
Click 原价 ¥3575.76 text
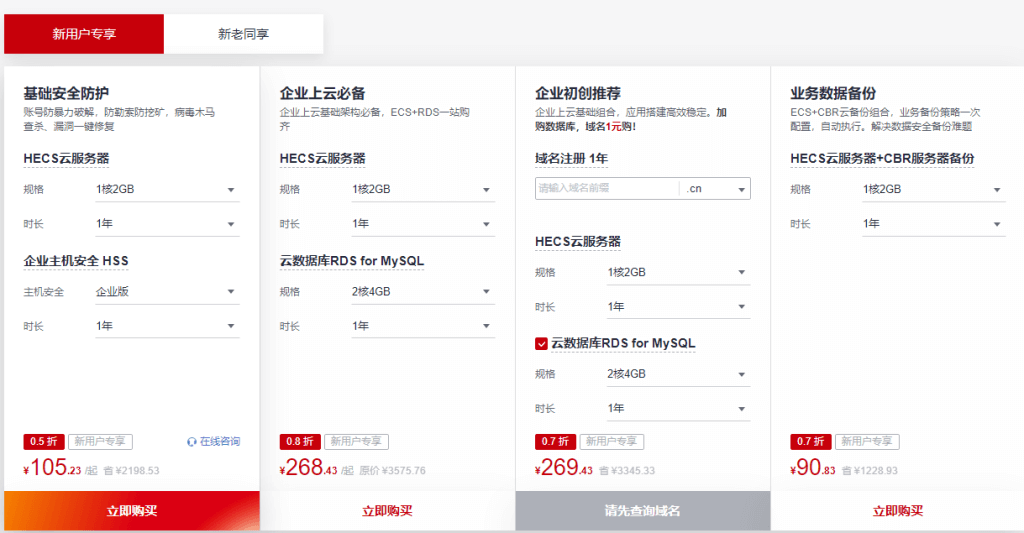point(392,470)
